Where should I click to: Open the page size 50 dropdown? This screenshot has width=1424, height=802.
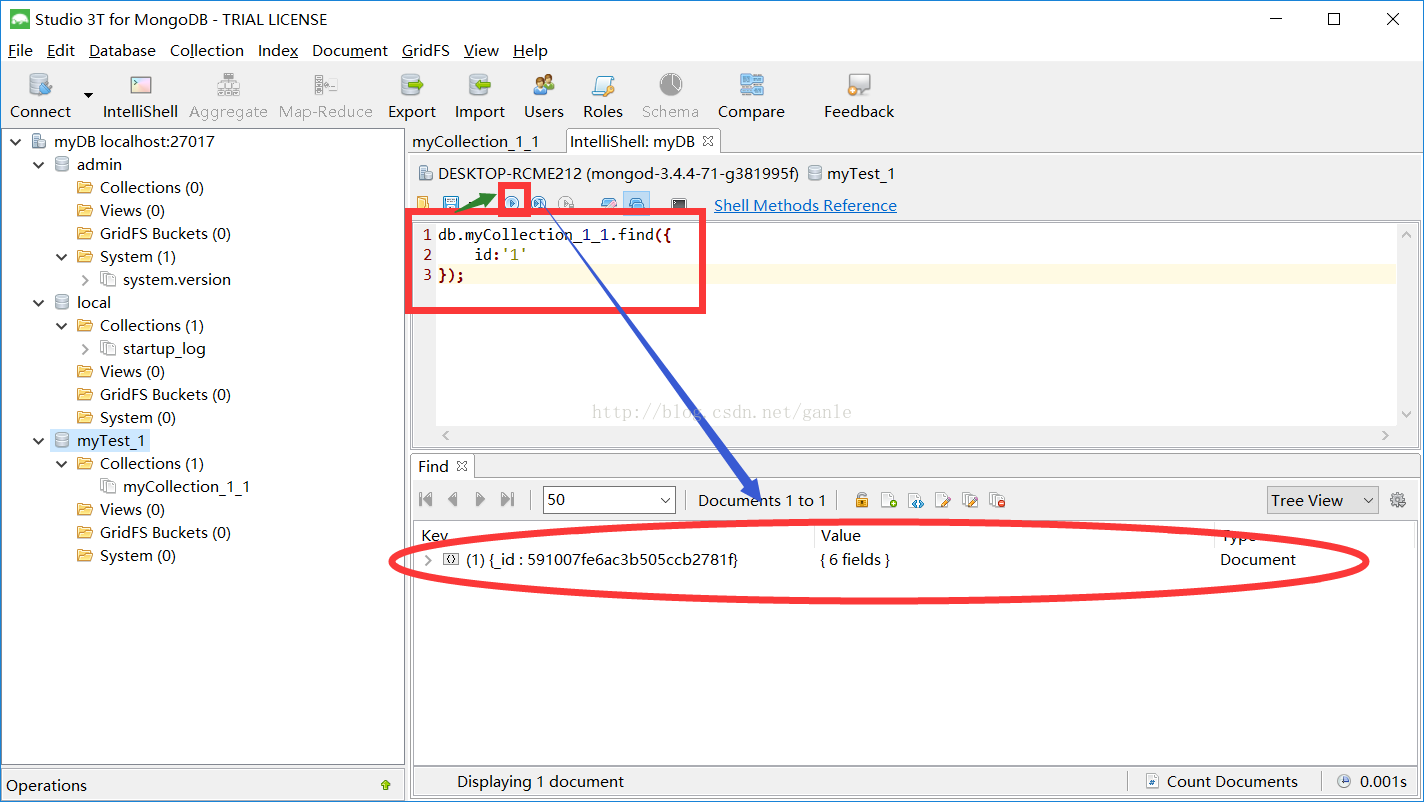pyautogui.click(x=609, y=500)
